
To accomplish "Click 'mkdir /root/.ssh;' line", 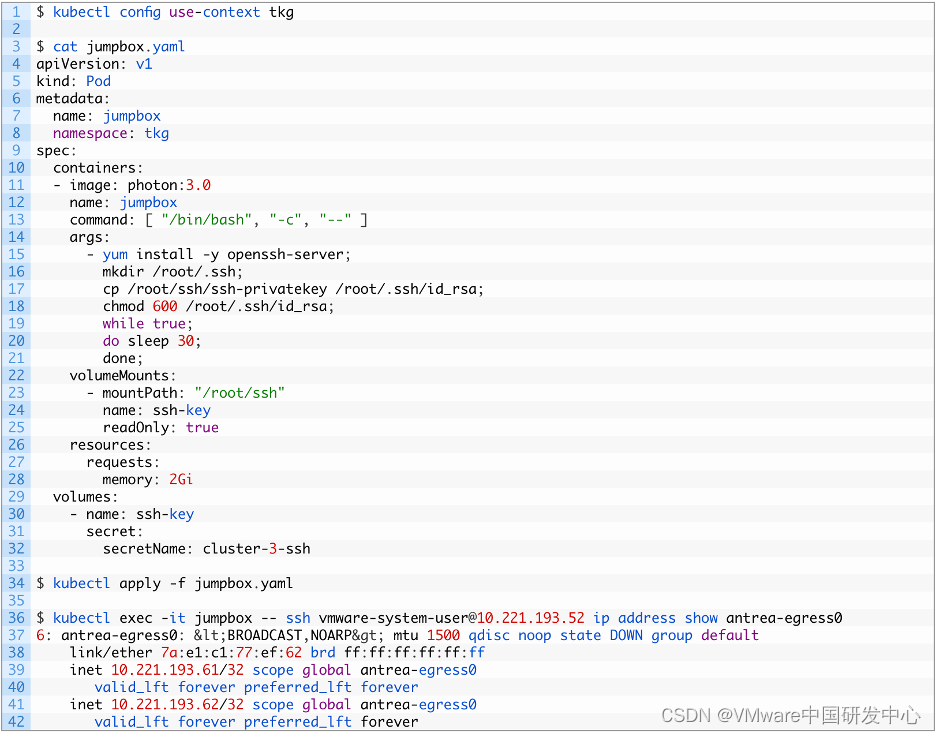I will tap(173, 272).
